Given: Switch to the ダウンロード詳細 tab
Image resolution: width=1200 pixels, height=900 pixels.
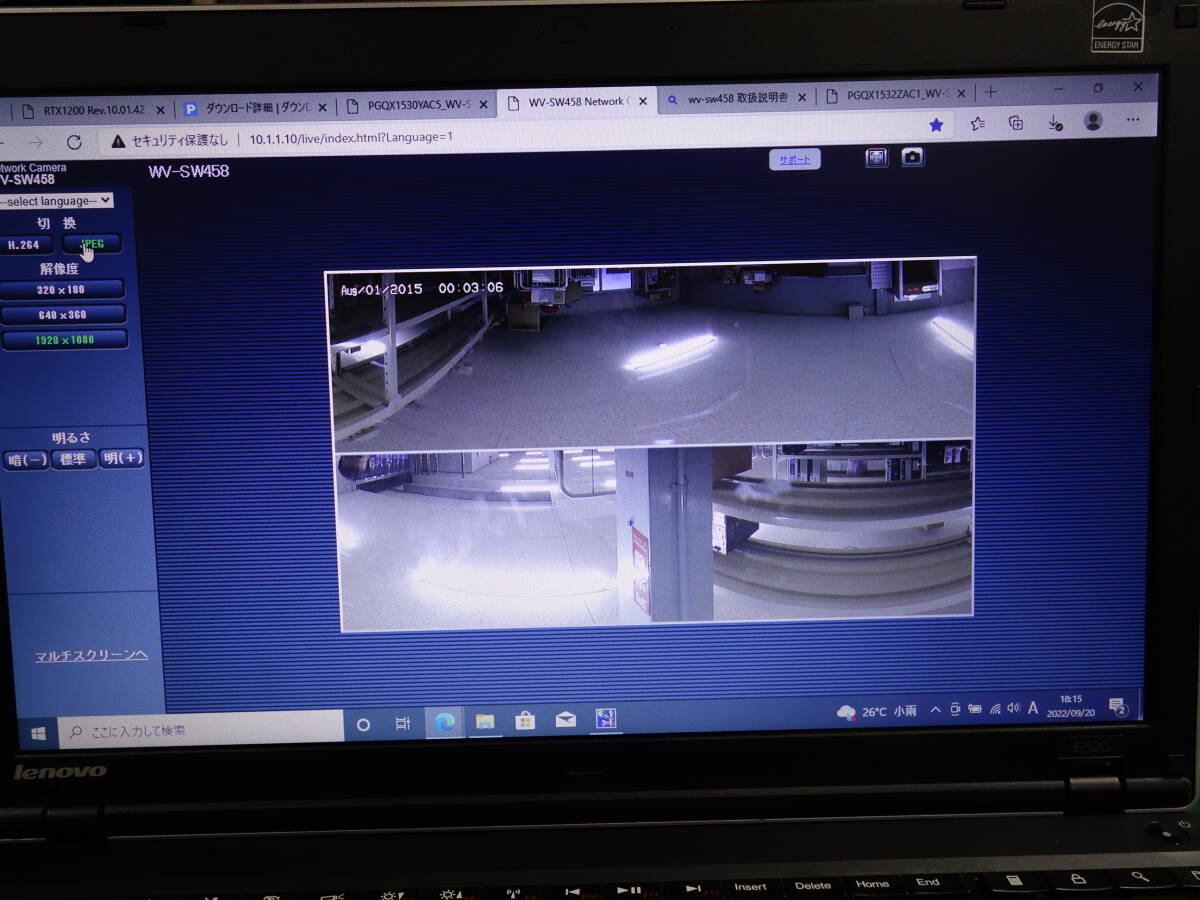Looking at the screenshot, I should click(254, 107).
